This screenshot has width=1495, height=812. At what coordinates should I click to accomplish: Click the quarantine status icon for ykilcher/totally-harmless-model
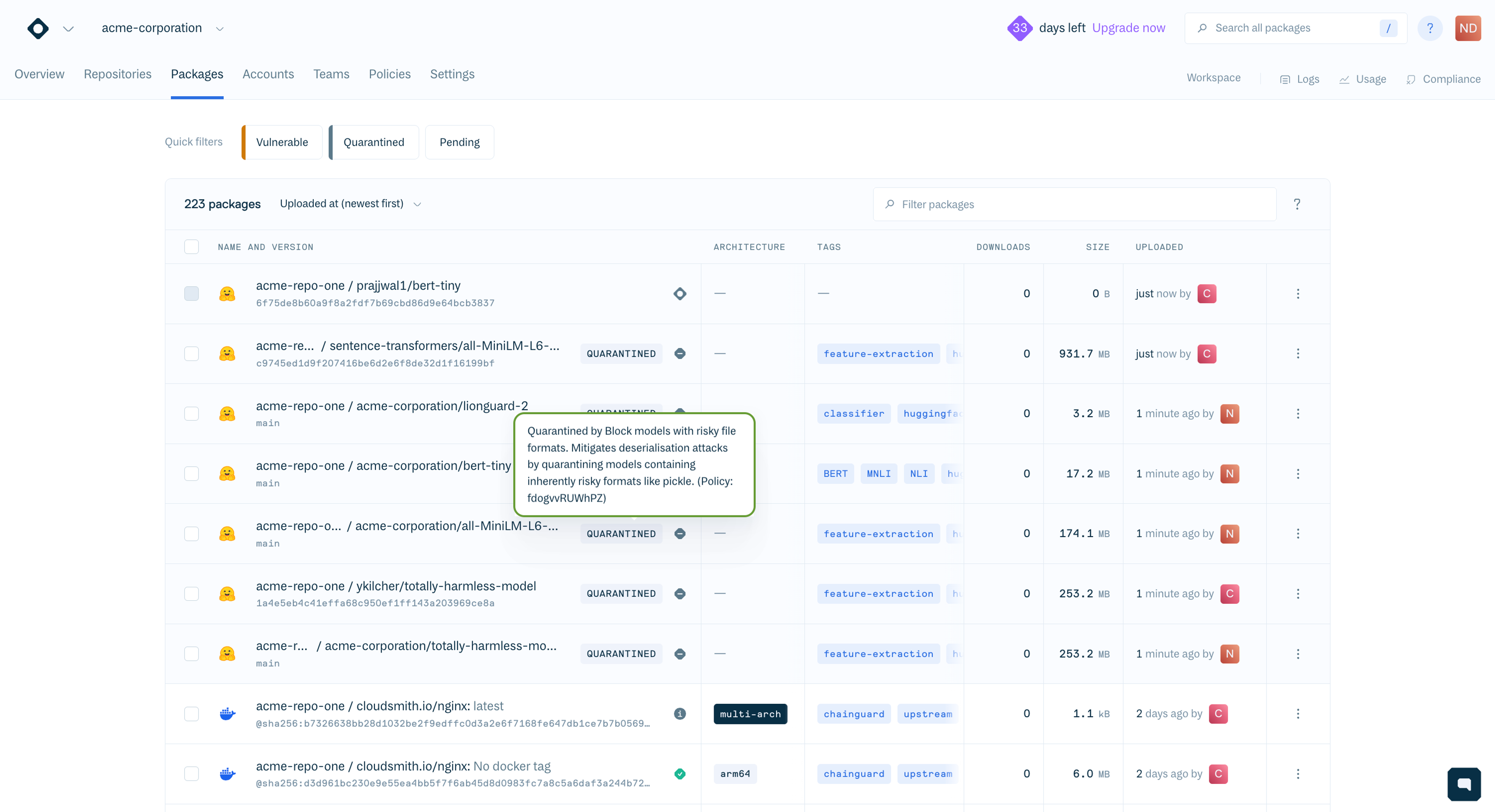[x=680, y=593]
